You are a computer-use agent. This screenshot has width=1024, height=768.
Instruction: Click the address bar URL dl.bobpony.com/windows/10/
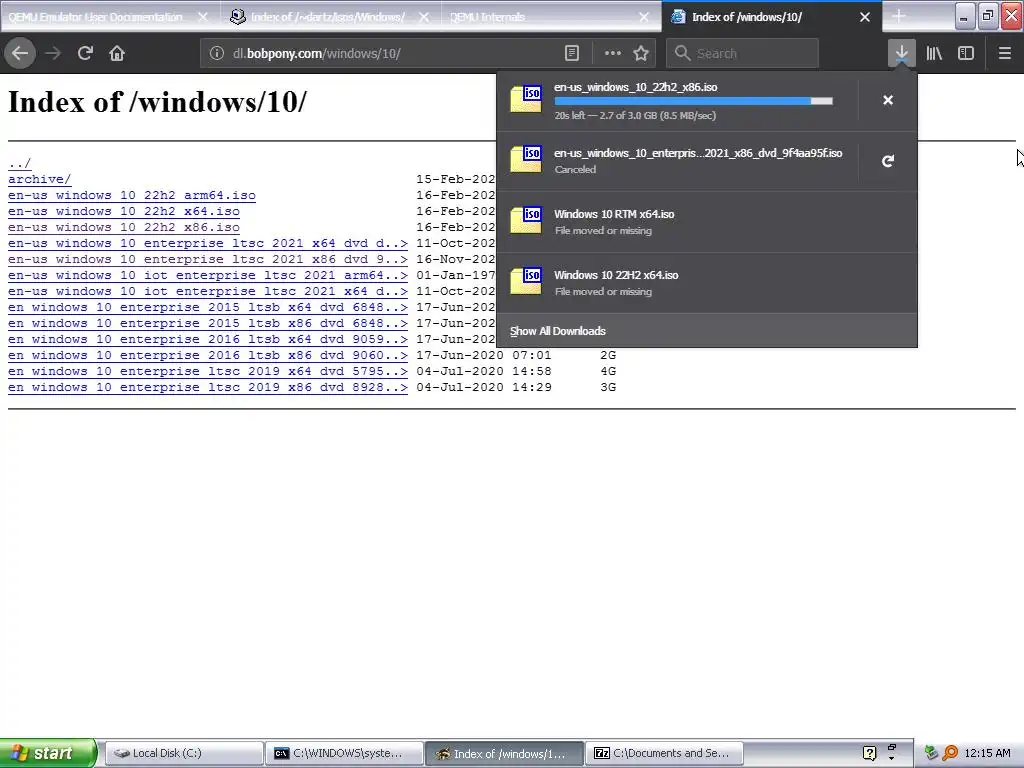317,54
